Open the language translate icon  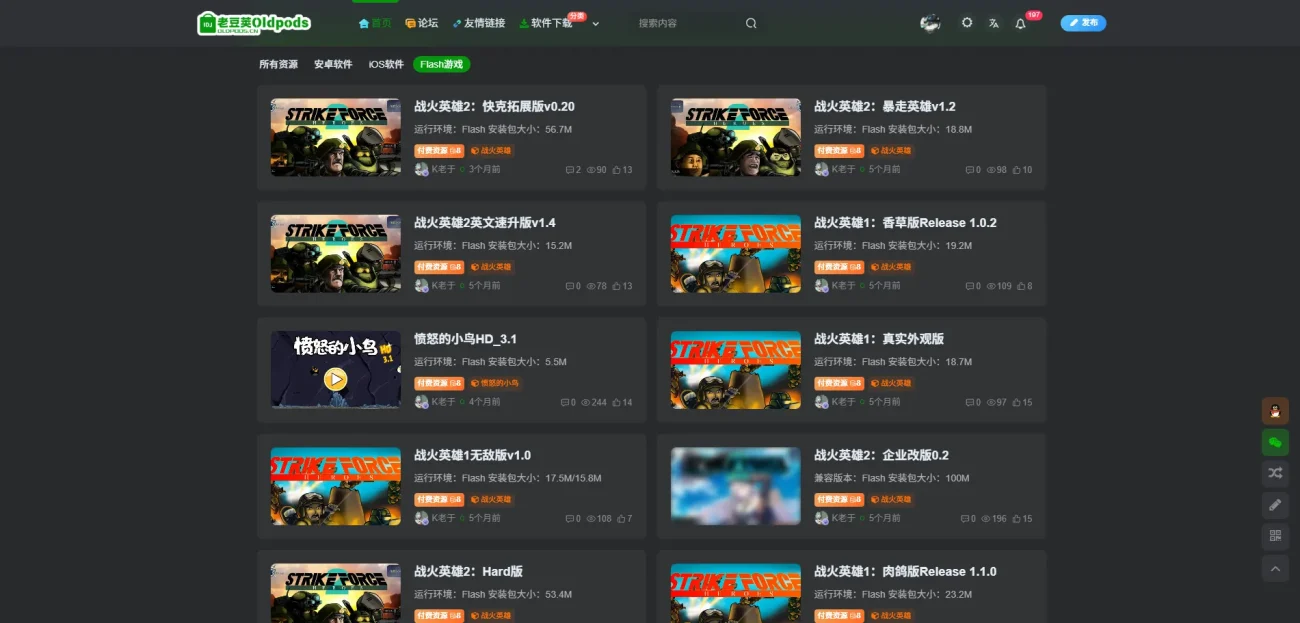pyautogui.click(x=994, y=23)
